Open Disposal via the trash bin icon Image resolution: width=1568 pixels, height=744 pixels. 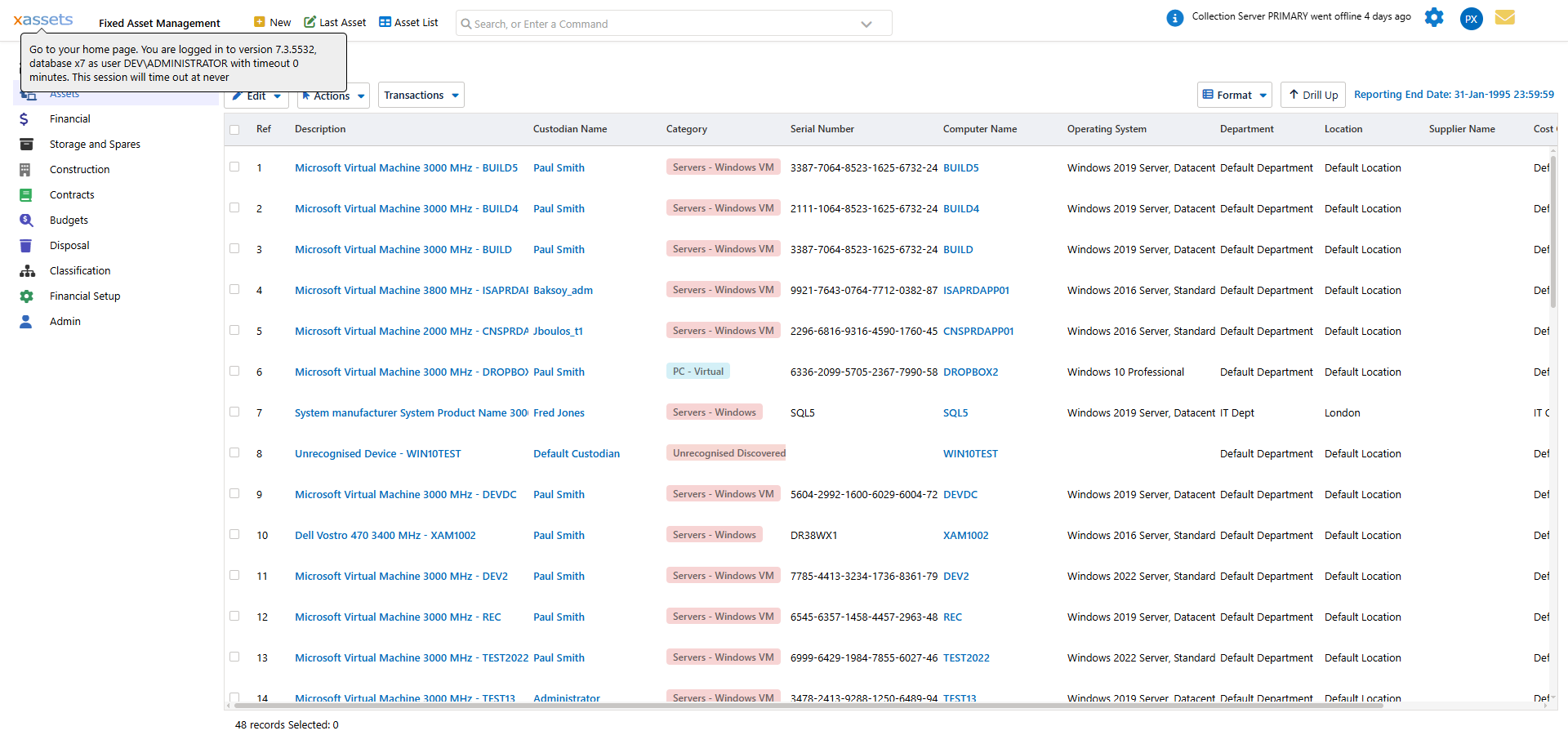click(x=26, y=246)
